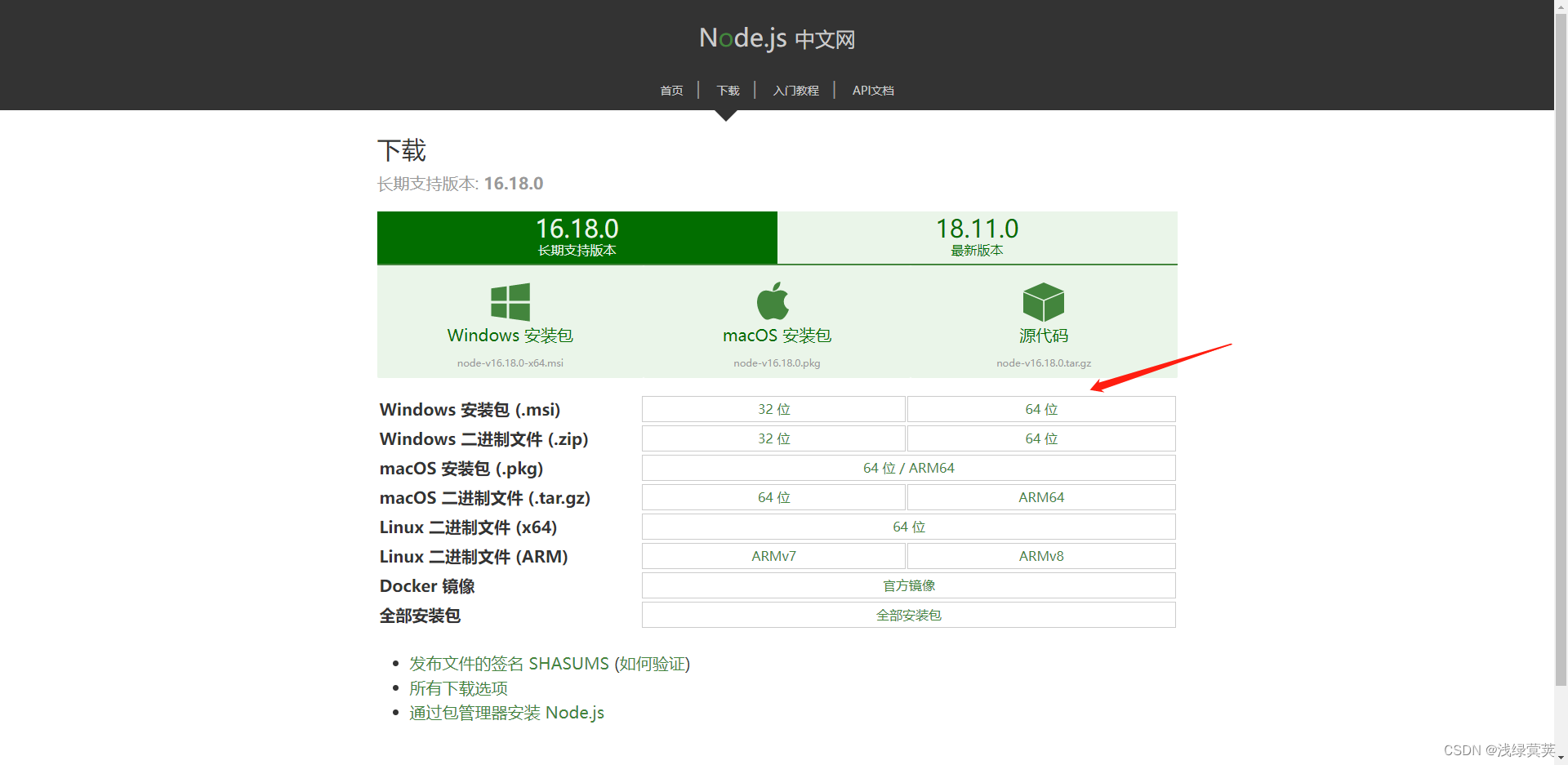
Task: Click the Linux 二进制文件 (x64) row label
Action: (x=468, y=527)
